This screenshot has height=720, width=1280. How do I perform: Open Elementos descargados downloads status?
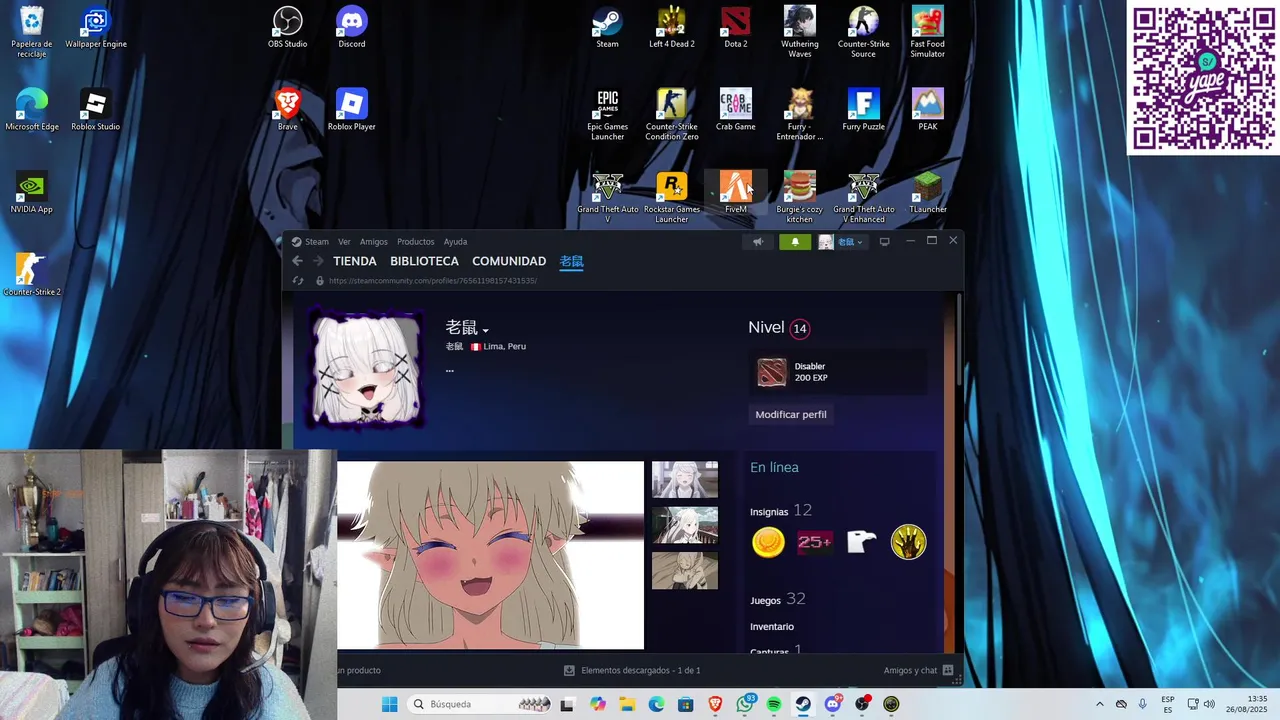(x=632, y=670)
